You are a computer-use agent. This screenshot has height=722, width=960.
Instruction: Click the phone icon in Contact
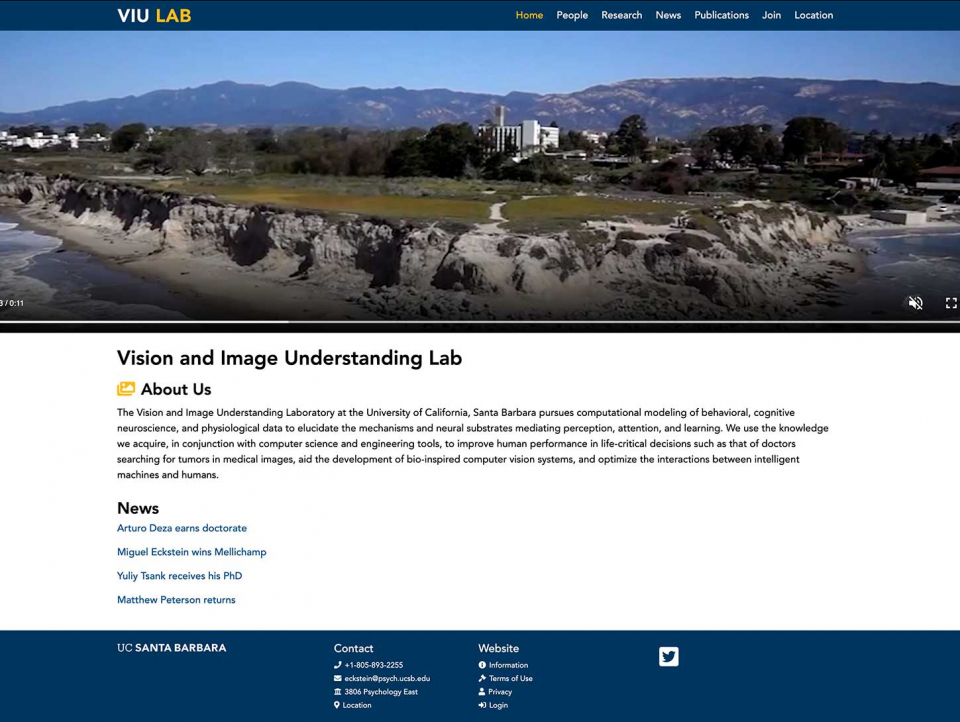tap(337, 665)
